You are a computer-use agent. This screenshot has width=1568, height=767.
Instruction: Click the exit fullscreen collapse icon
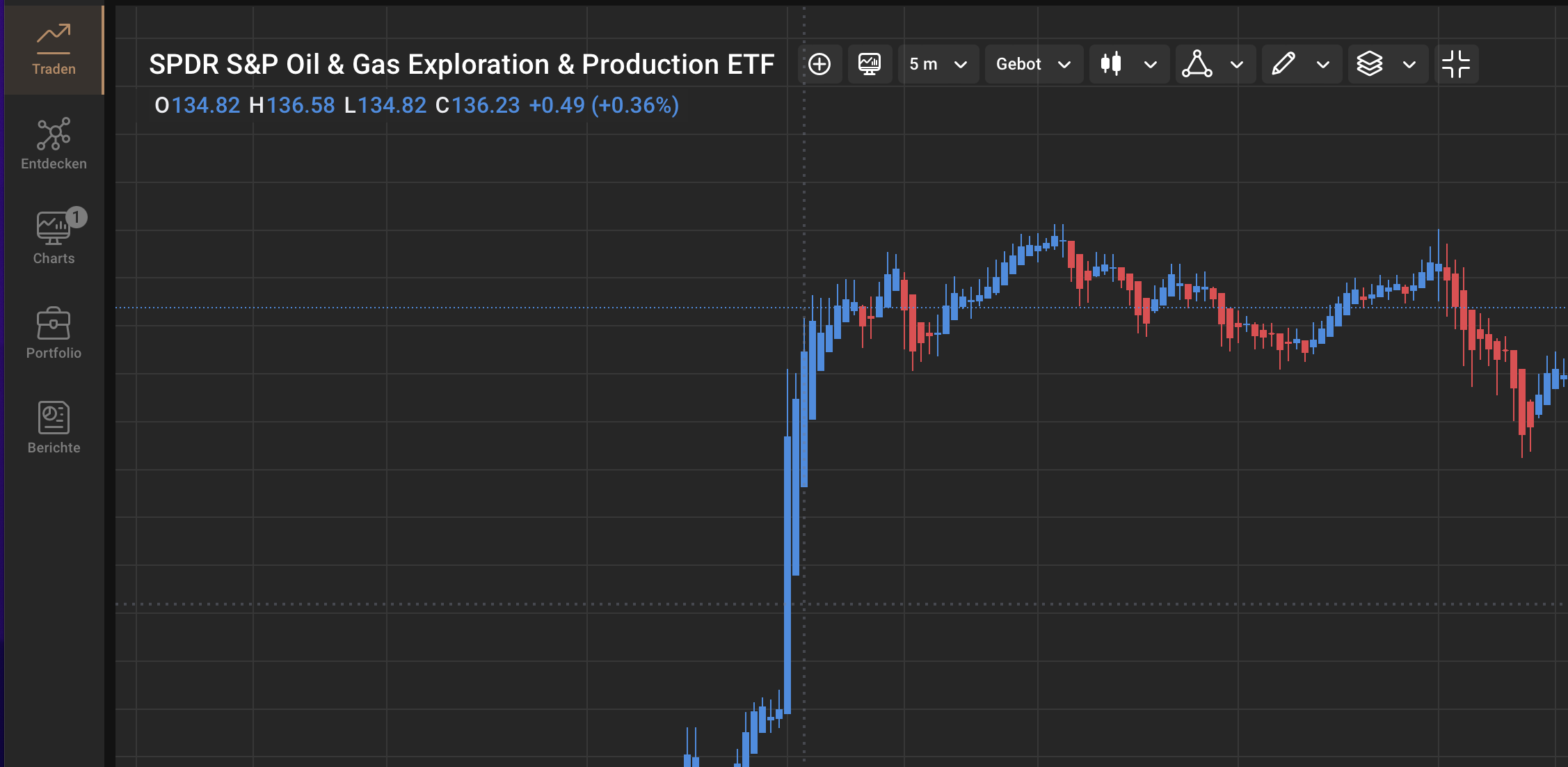pyautogui.click(x=1456, y=64)
